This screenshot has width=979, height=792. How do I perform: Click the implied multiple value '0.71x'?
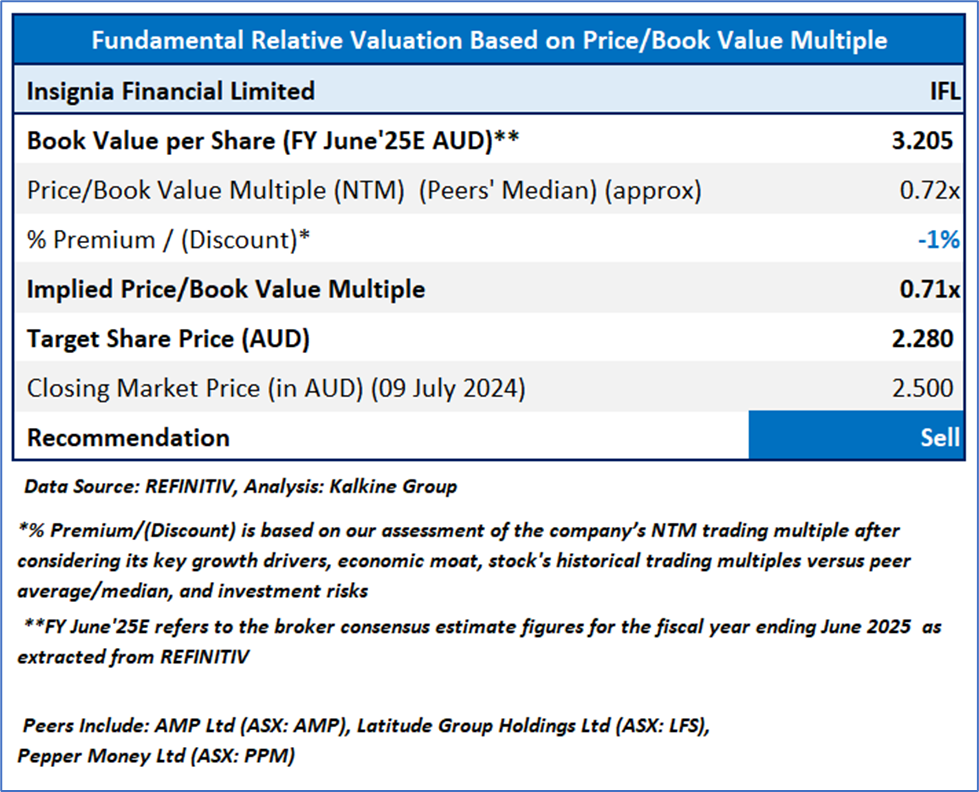pos(930,289)
